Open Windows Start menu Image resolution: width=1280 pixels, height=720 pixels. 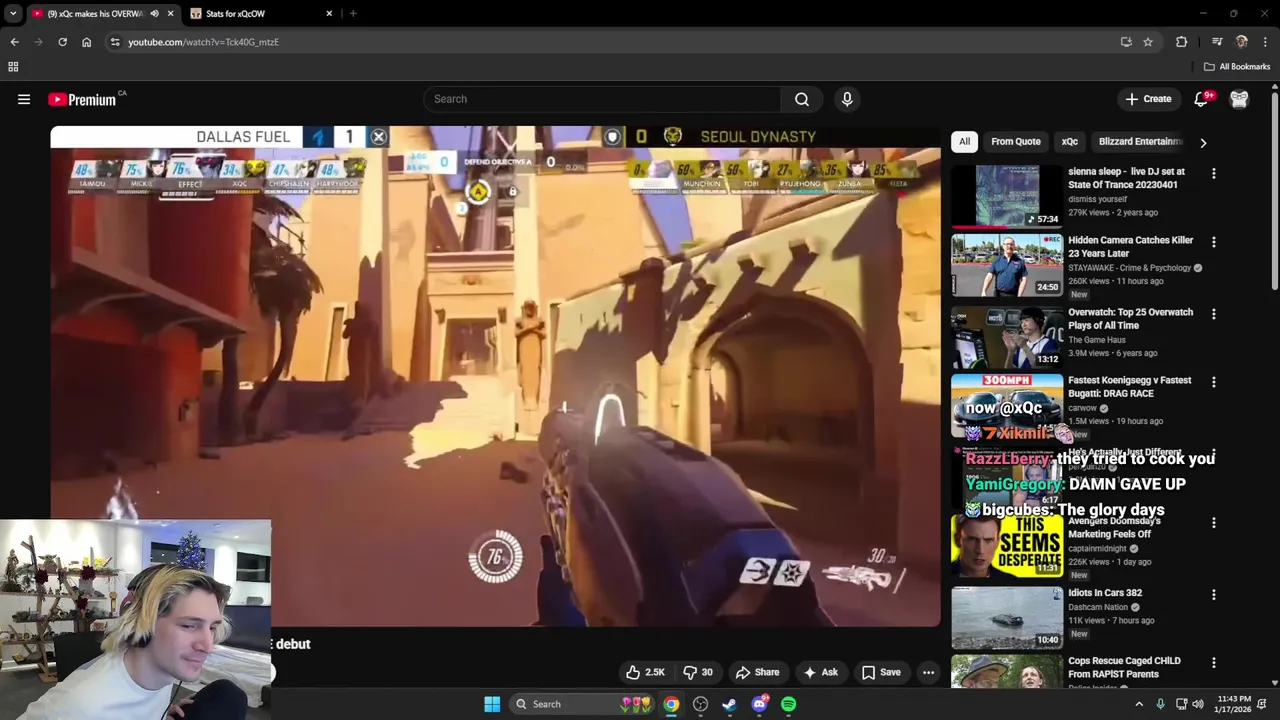[x=492, y=704]
